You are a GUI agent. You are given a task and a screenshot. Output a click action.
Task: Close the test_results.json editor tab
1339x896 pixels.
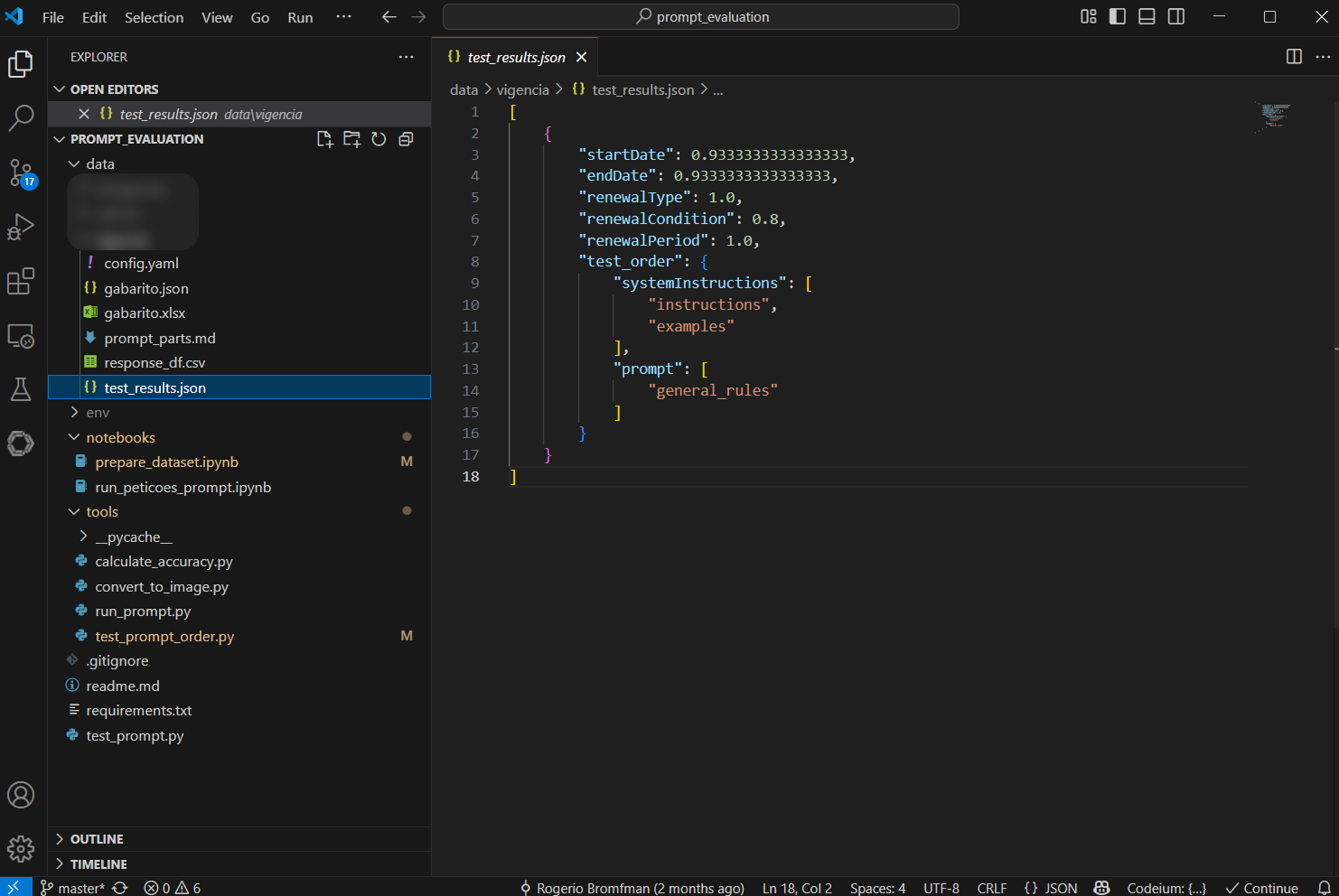[x=582, y=57]
